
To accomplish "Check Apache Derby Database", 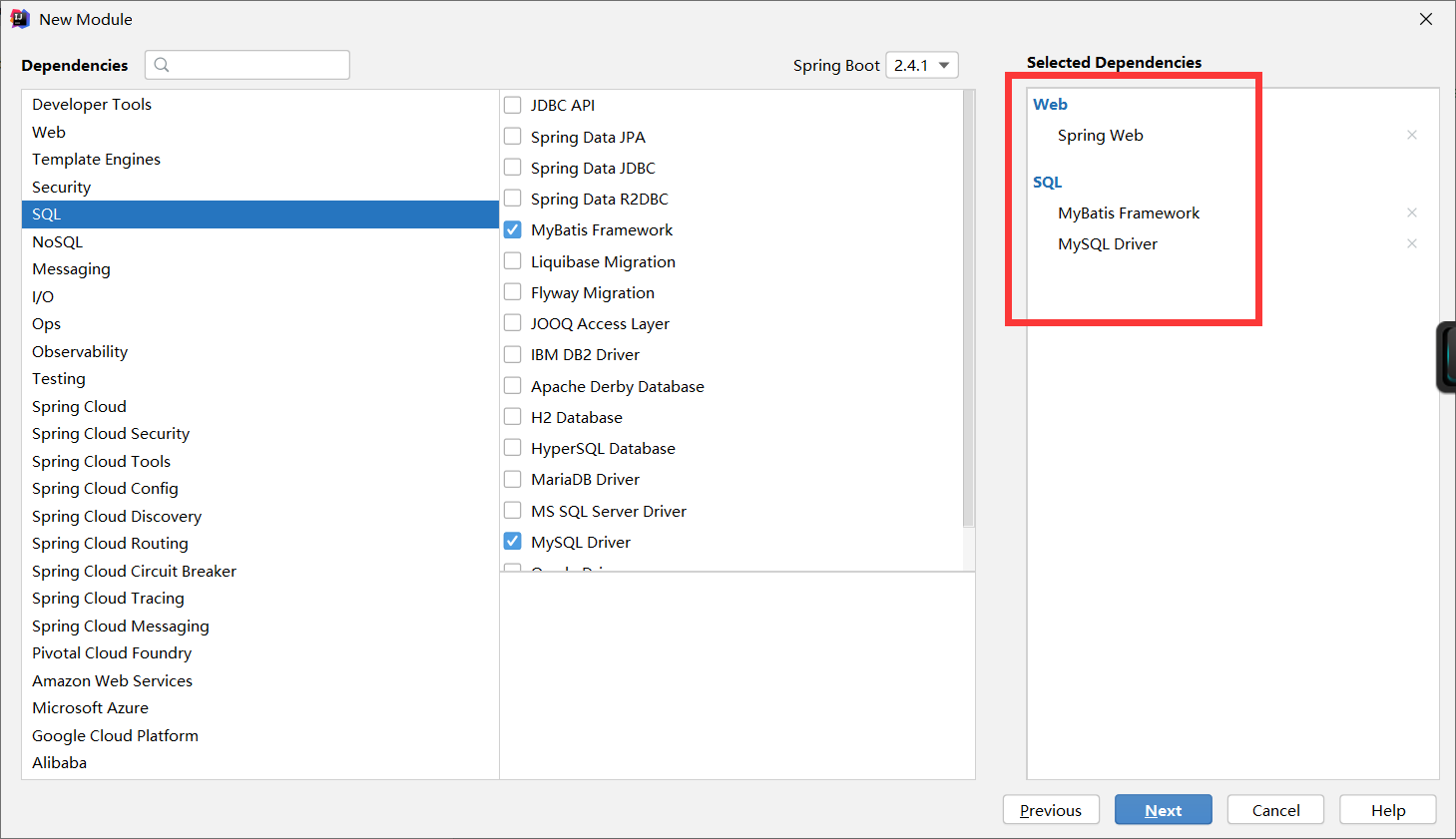I will tap(513, 385).
